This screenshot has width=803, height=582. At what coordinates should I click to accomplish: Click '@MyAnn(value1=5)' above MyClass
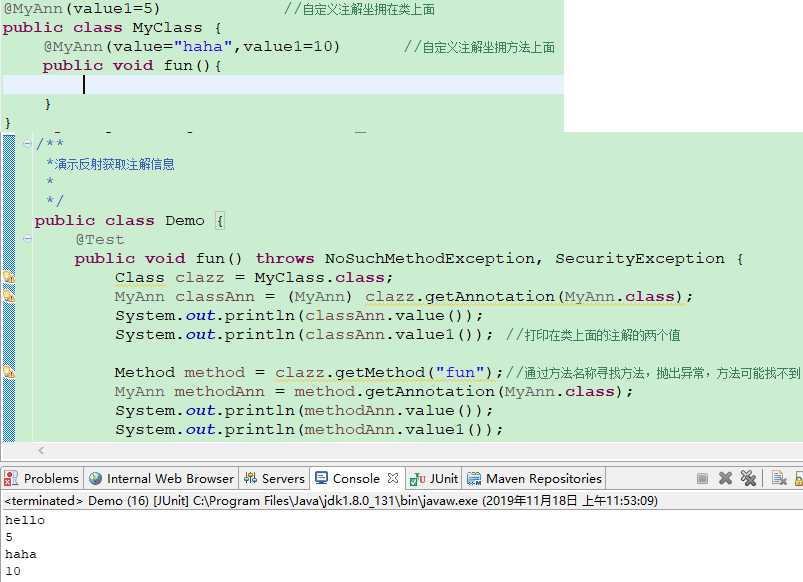tap(82, 9)
